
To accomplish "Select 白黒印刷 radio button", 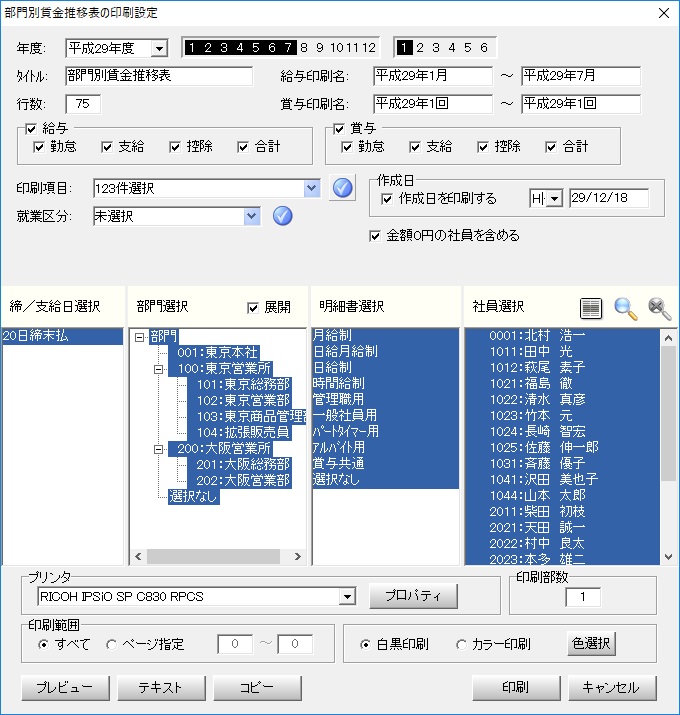I will coord(365,644).
